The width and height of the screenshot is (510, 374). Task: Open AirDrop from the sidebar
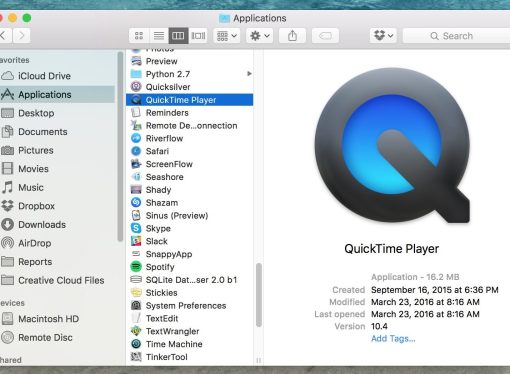pyautogui.click(x=57, y=243)
